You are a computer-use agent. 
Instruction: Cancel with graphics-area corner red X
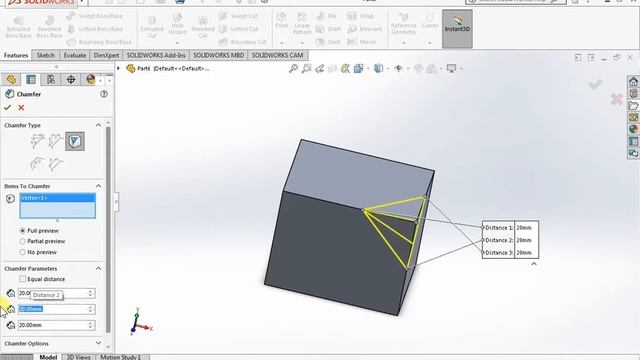coord(617,99)
